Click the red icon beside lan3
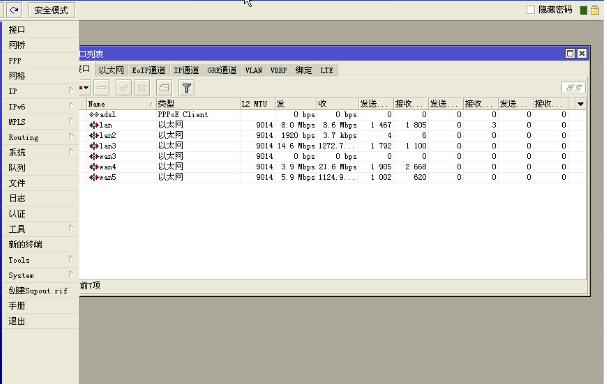607x384 pixels. click(94, 146)
